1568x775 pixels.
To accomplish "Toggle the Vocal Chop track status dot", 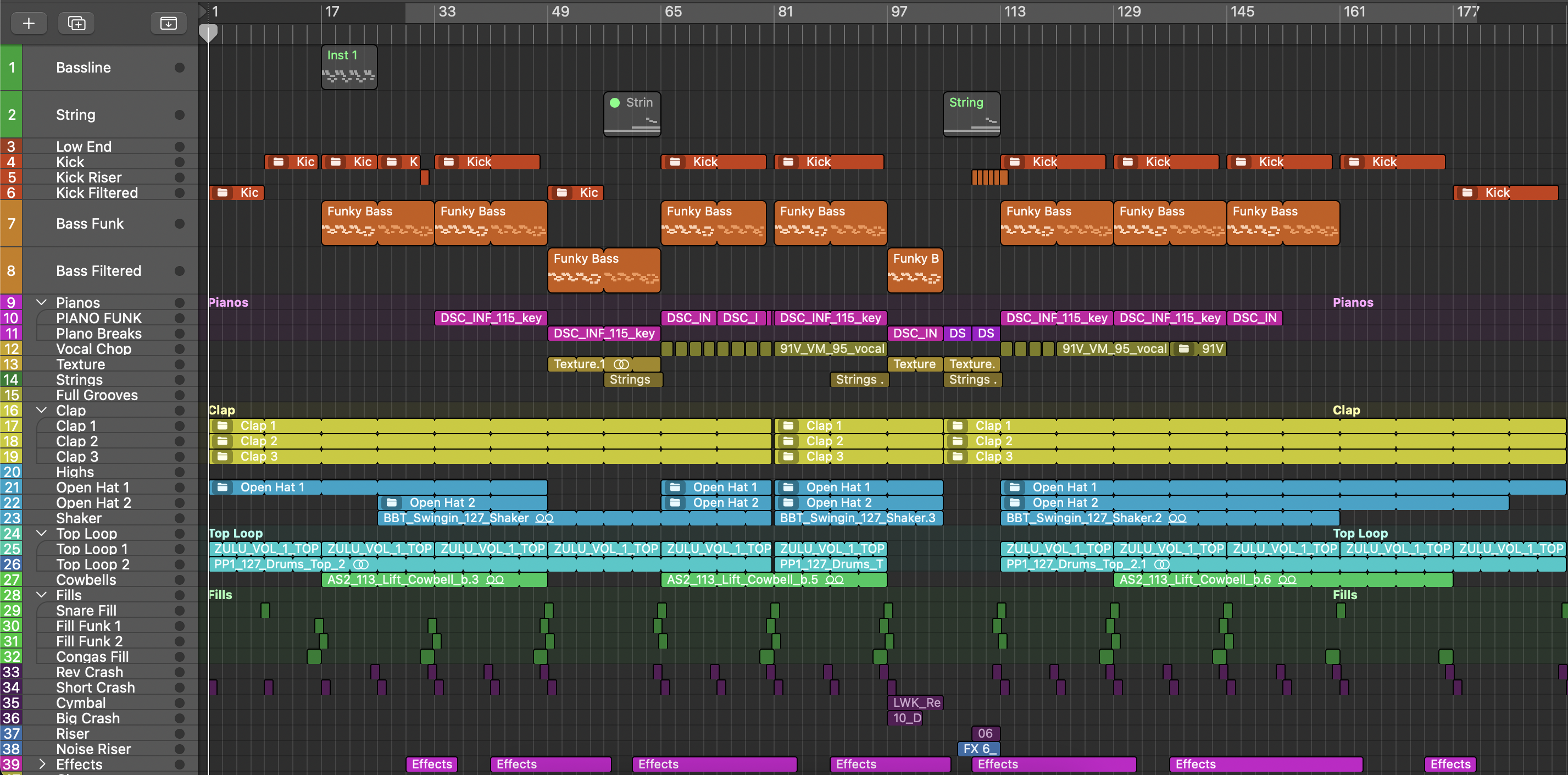I will pyautogui.click(x=180, y=349).
